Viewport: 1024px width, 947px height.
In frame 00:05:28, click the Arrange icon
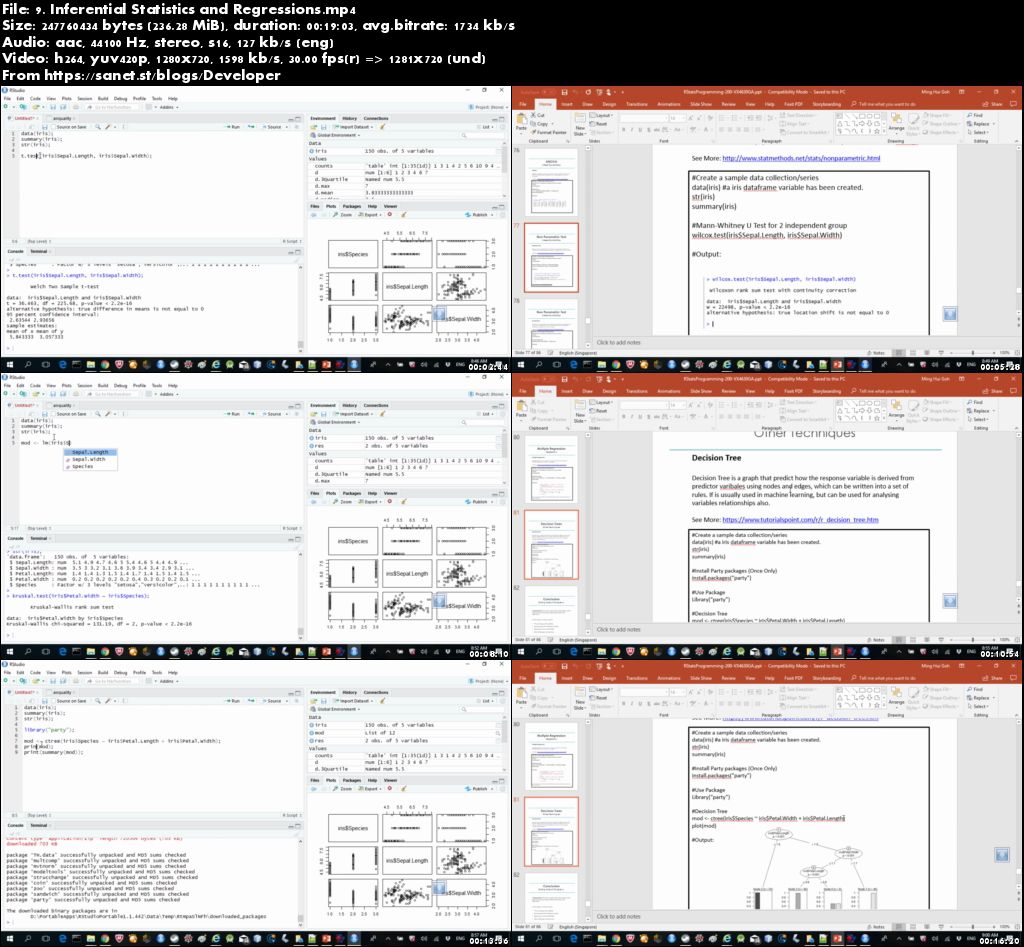(896, 118)
